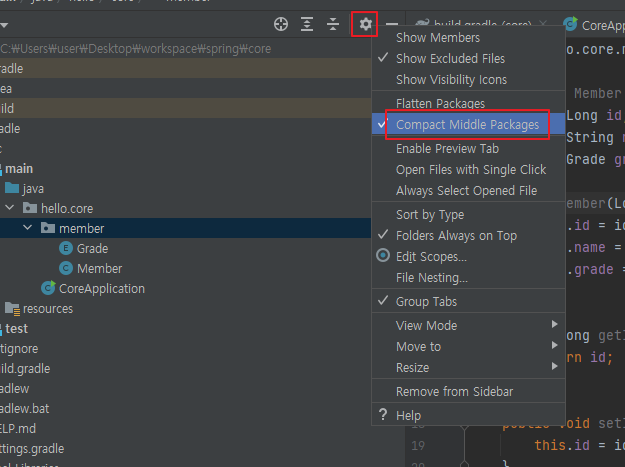Select the settings.gradle file row
Screen dimensions: 625x467
click(185, 449)
